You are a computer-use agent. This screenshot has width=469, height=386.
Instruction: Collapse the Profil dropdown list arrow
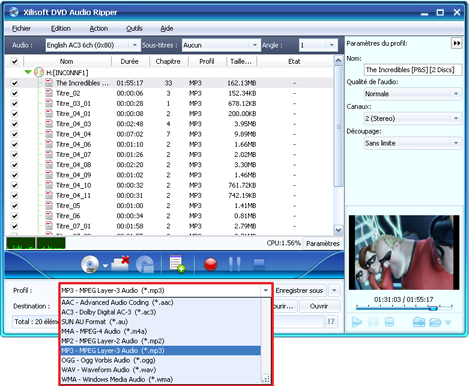[x=266, y=290]
